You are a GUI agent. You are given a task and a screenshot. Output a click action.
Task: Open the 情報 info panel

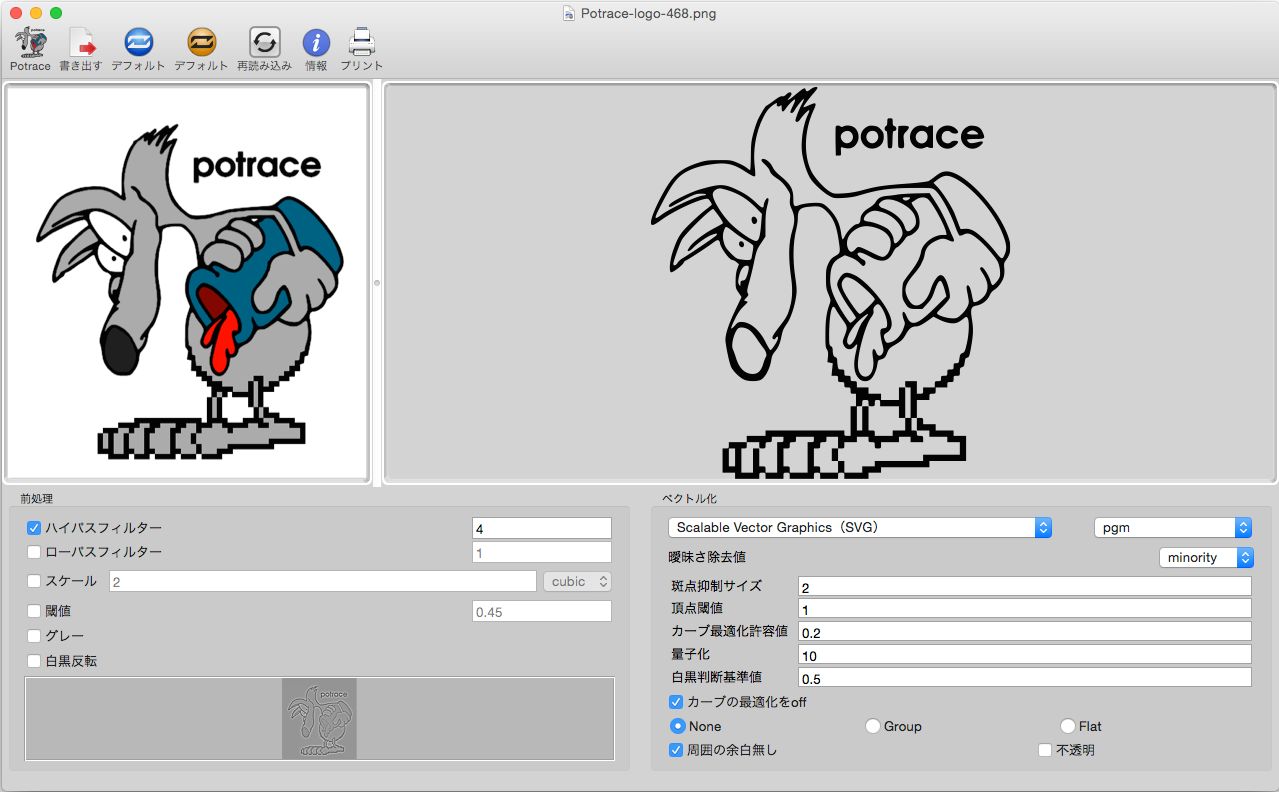click(x=316, y=43)
